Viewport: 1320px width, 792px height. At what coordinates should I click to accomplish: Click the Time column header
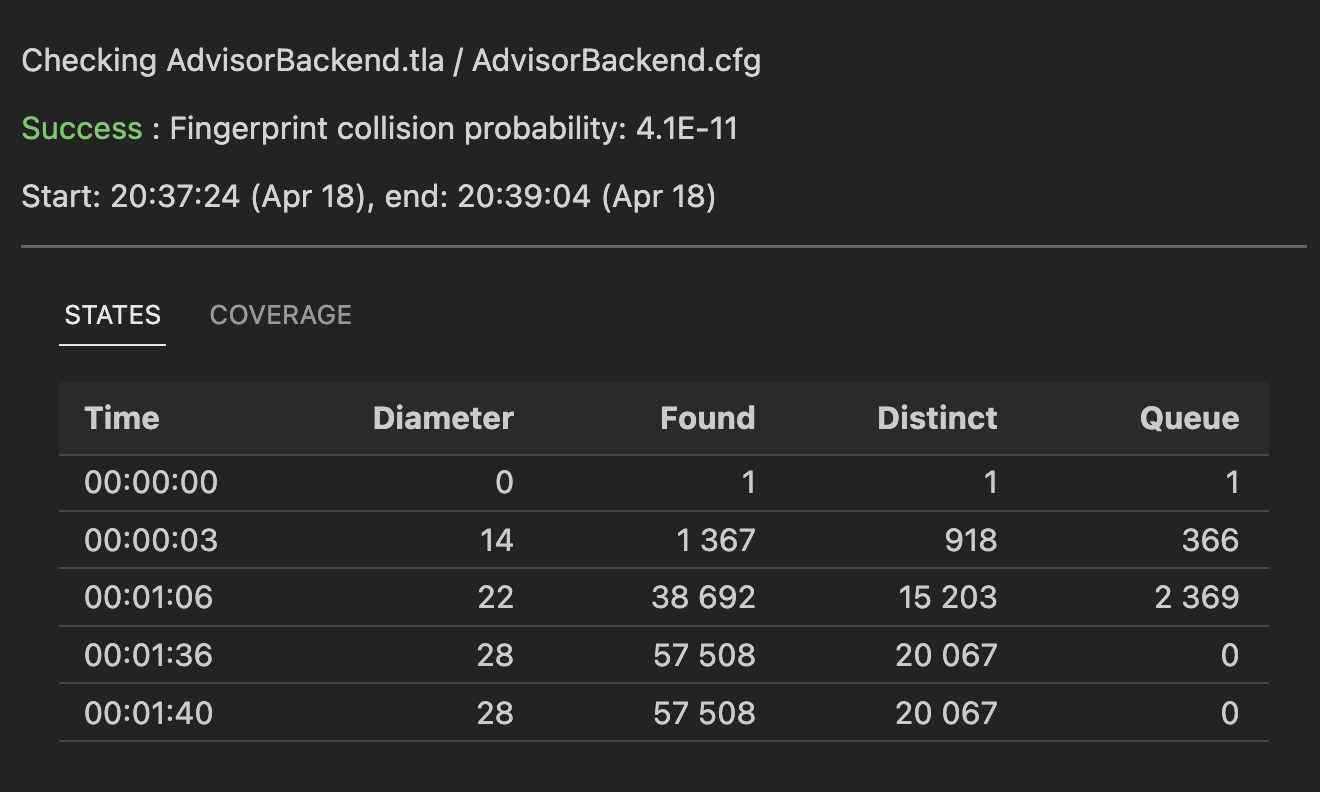point(122,418)
